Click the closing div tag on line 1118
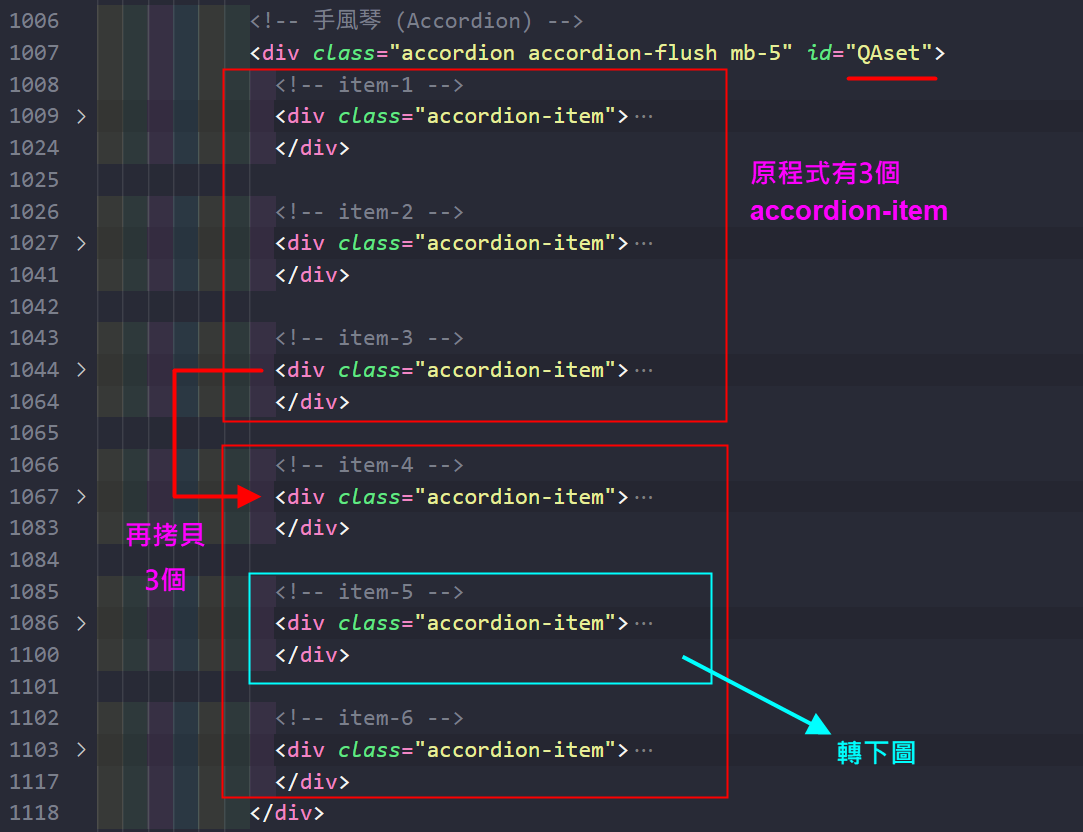 click(x=287, y=813)
